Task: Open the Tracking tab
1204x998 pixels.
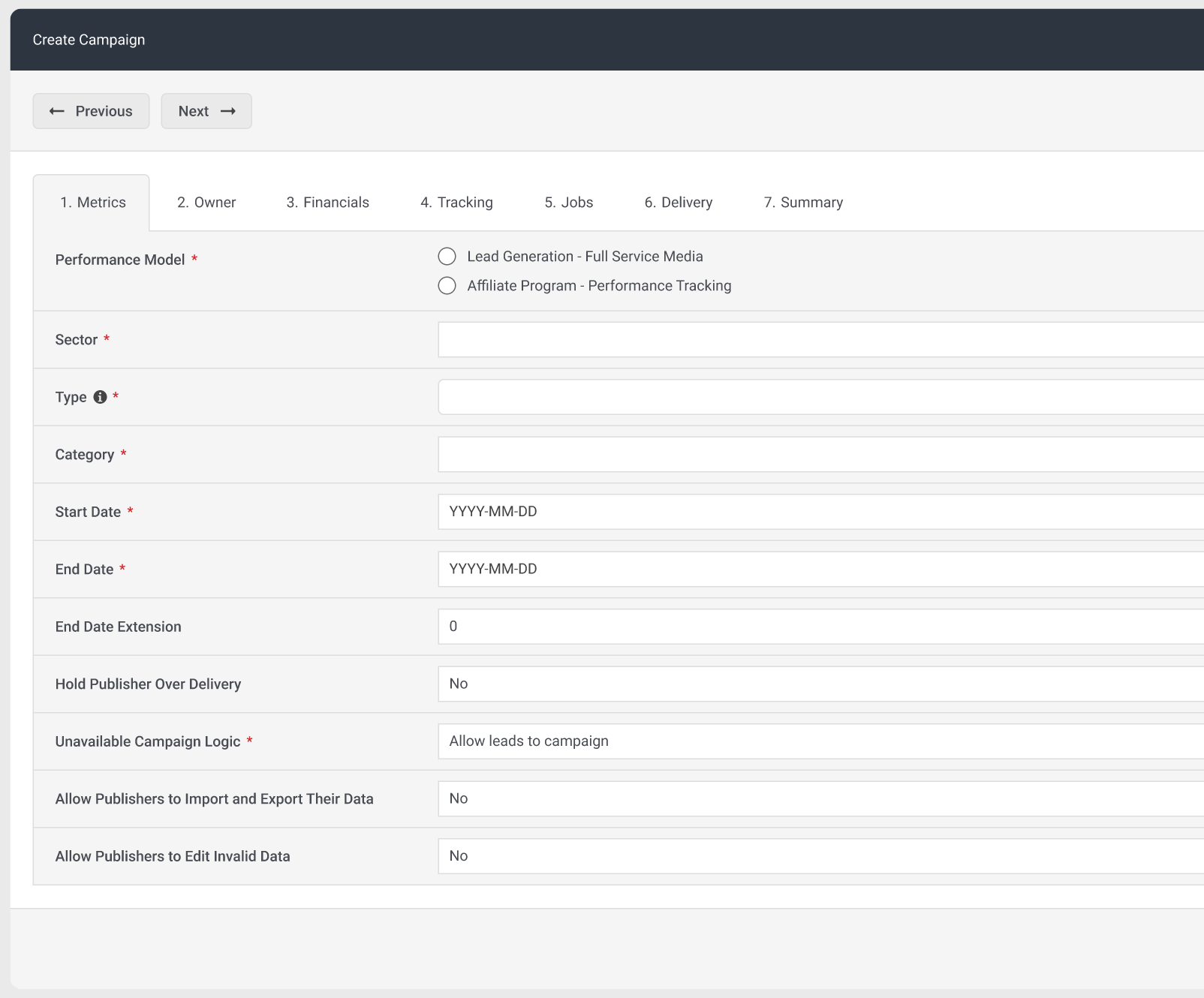Action: [456, 203]
